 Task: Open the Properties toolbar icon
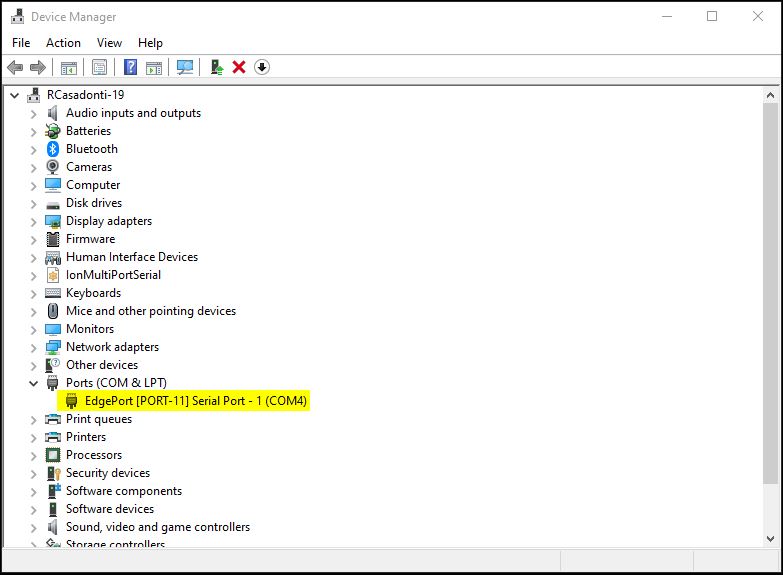99,67
